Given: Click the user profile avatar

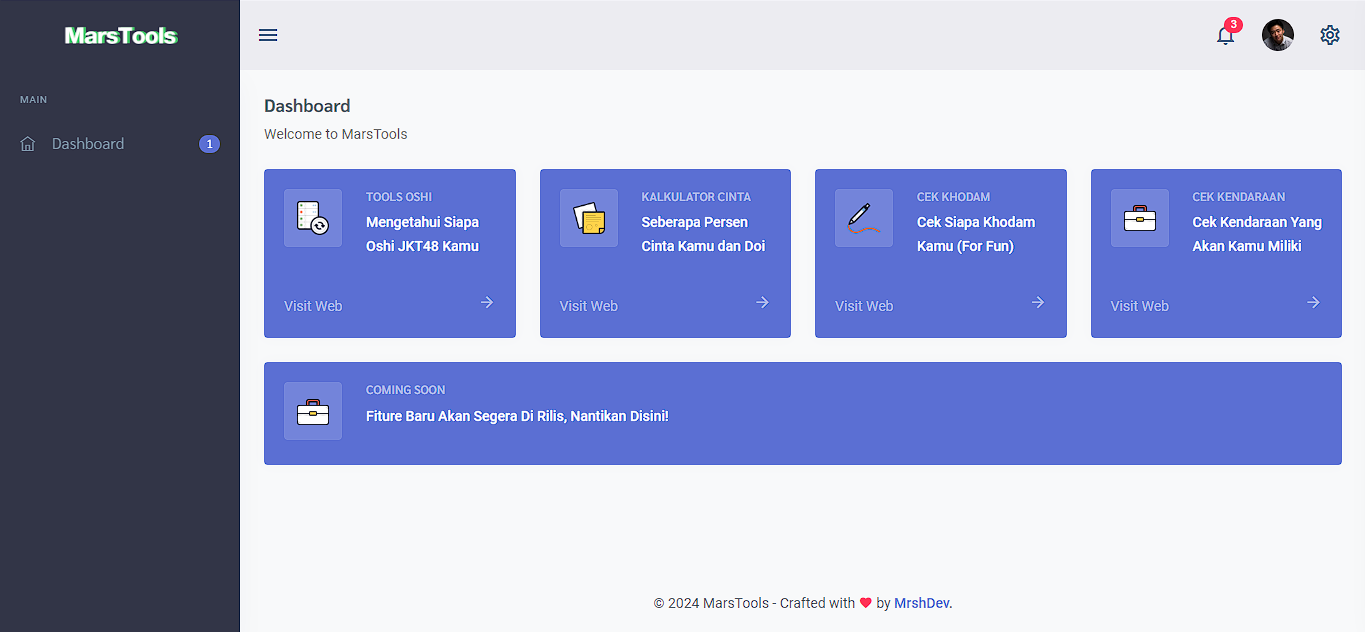Looking at the screenshot, I should click(x=1277, y=35).
